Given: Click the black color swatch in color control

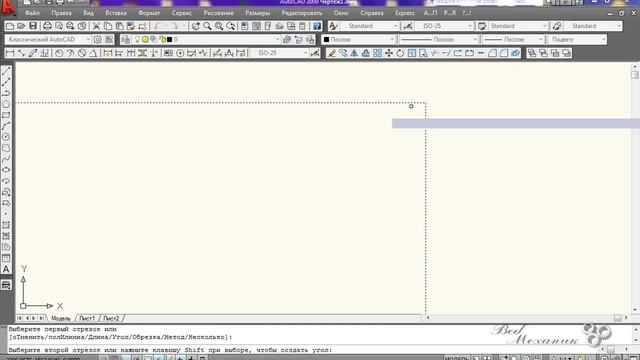Looking at the screenshot, I should [x=326, y=40].
